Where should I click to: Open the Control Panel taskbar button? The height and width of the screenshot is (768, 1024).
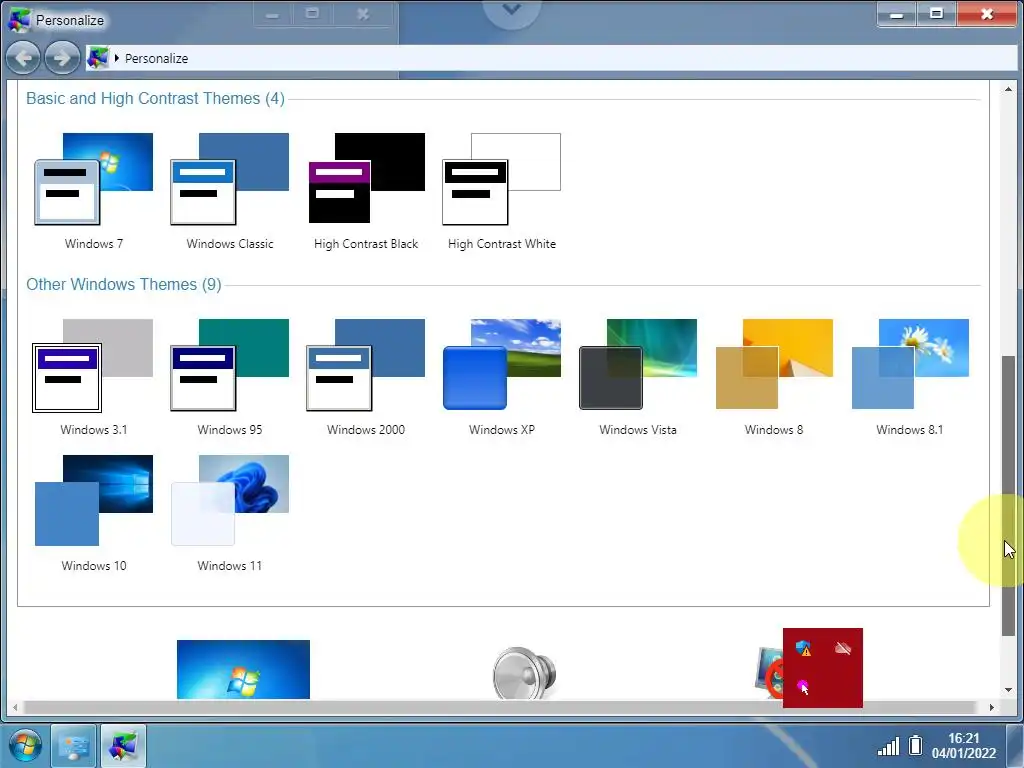(x=73, y=745)
